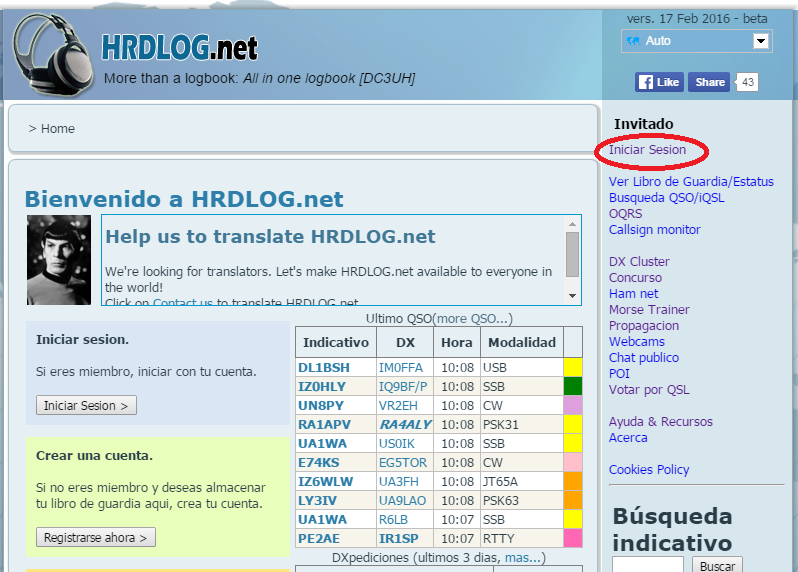
Task: Click the Hora column header
Action: coord(457,342)
